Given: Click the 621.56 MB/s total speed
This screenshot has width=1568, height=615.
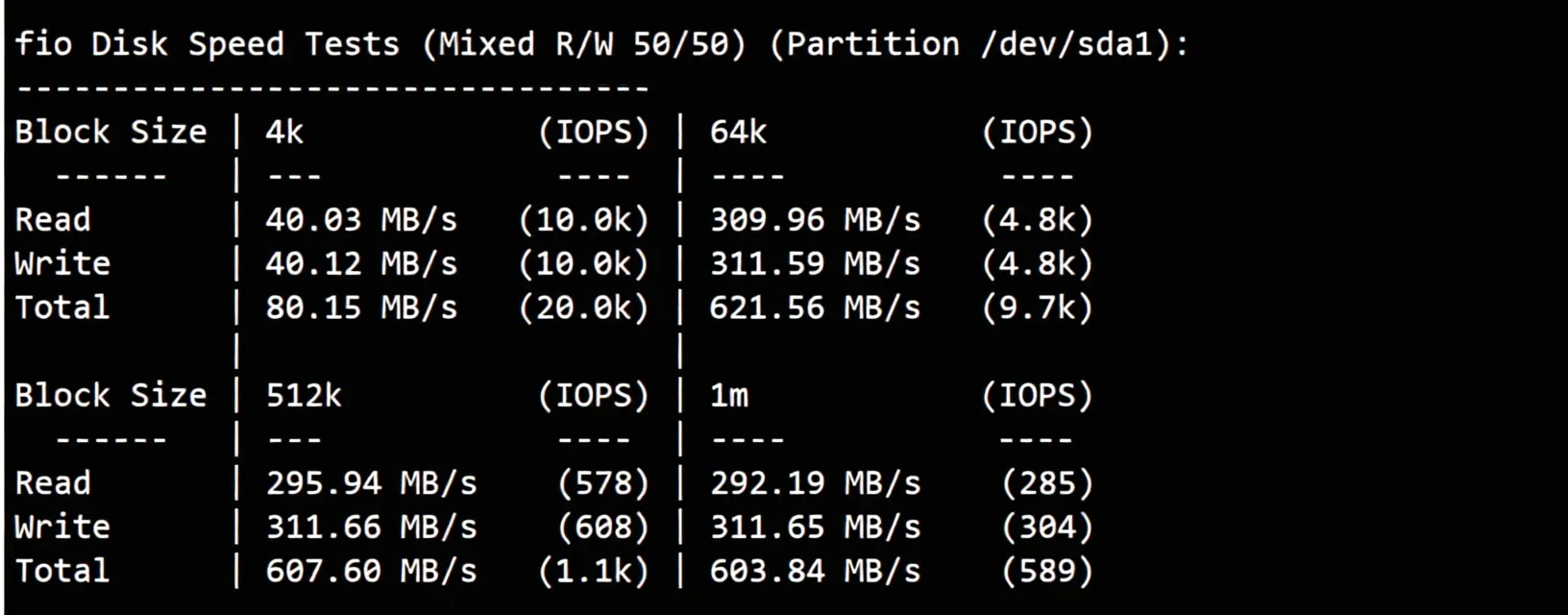Looking at the screenshot, I should 815,307.
